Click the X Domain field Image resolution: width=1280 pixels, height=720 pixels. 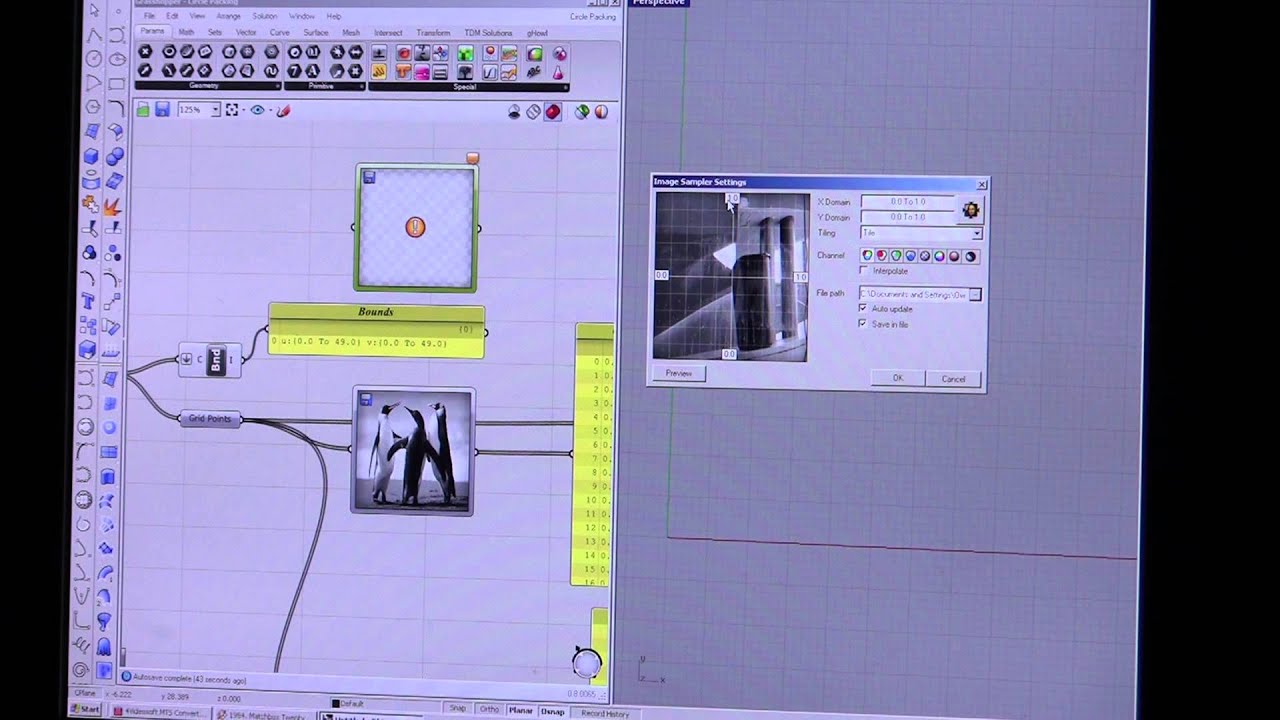click(x=908, y=202)
